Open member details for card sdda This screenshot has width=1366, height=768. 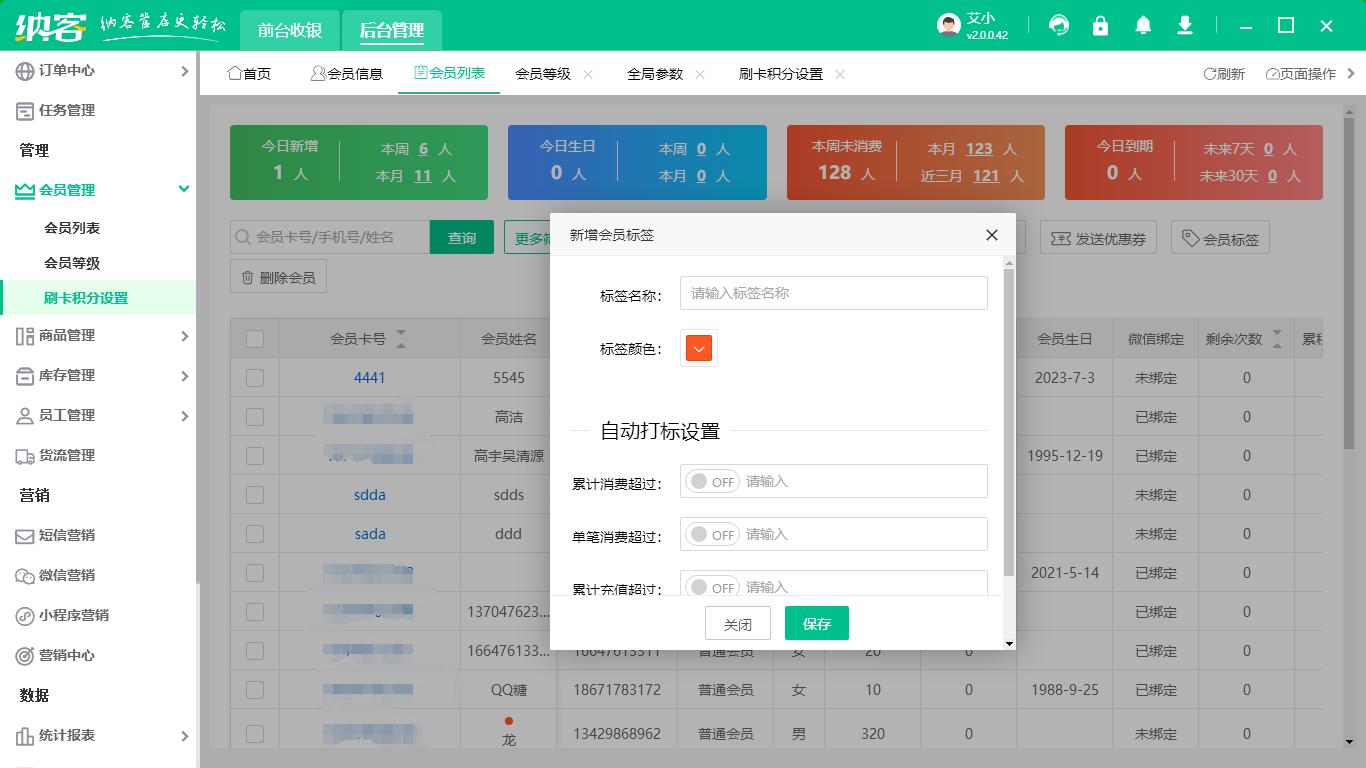tap(370, 495)
